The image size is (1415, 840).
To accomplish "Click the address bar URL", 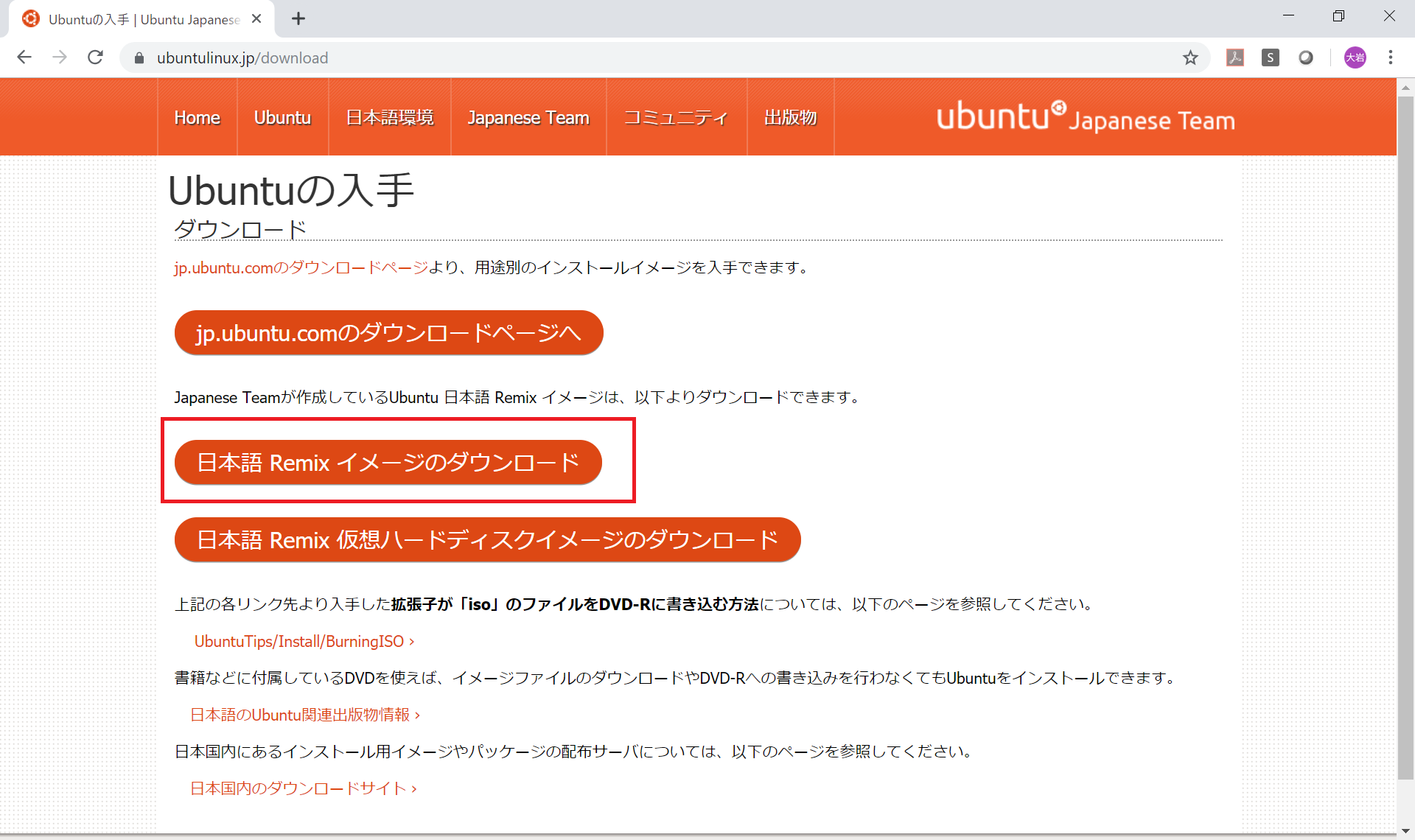I will coord(242,58).
